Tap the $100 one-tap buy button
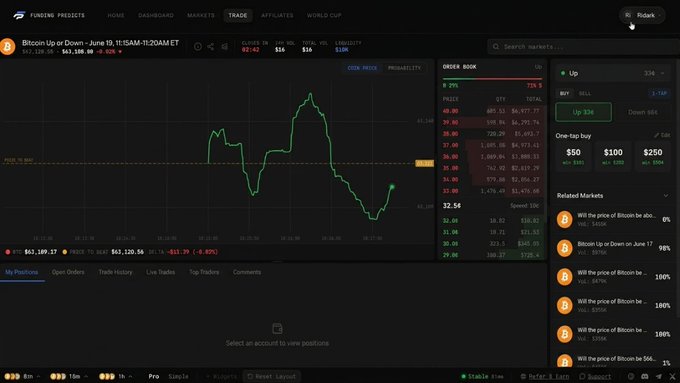This screenshot has width=680, height=383. tap(613, 157)
